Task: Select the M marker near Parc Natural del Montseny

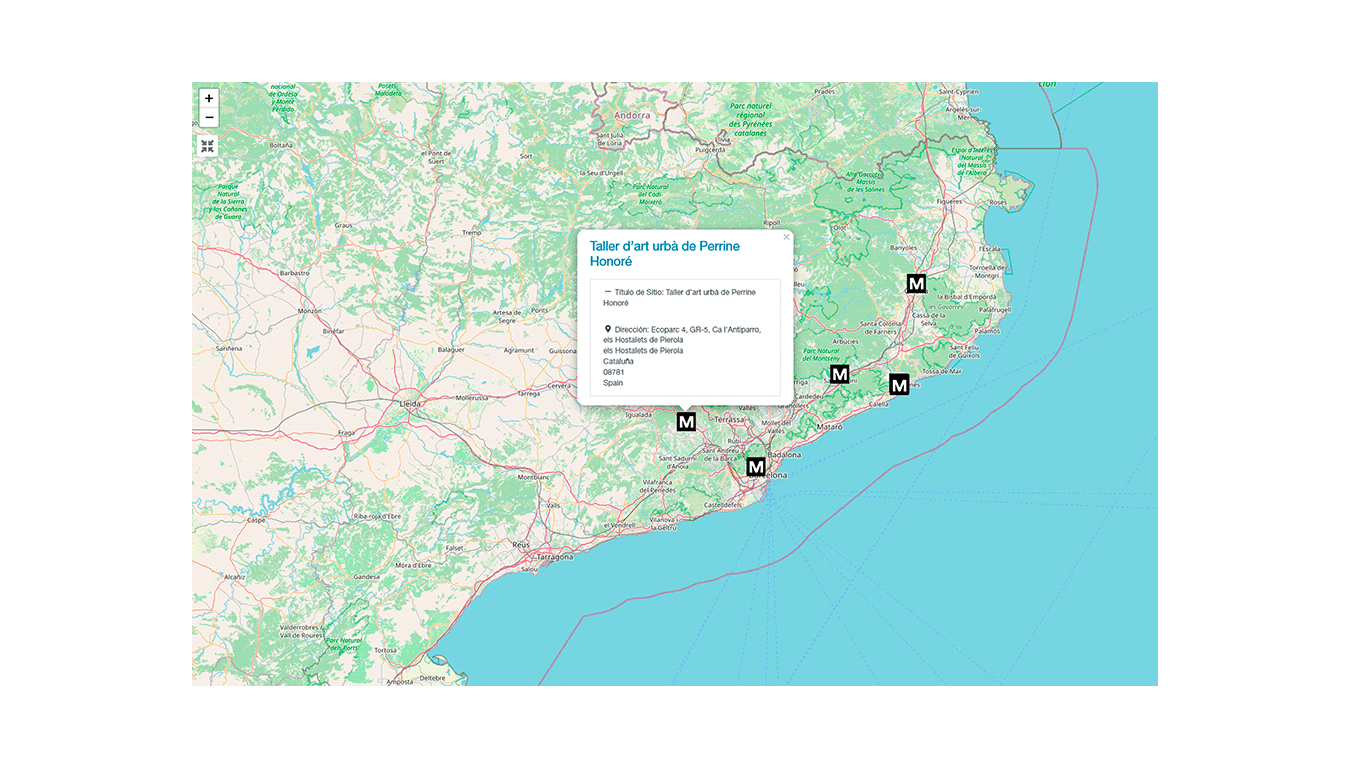Action: click(x=839, y=374)
